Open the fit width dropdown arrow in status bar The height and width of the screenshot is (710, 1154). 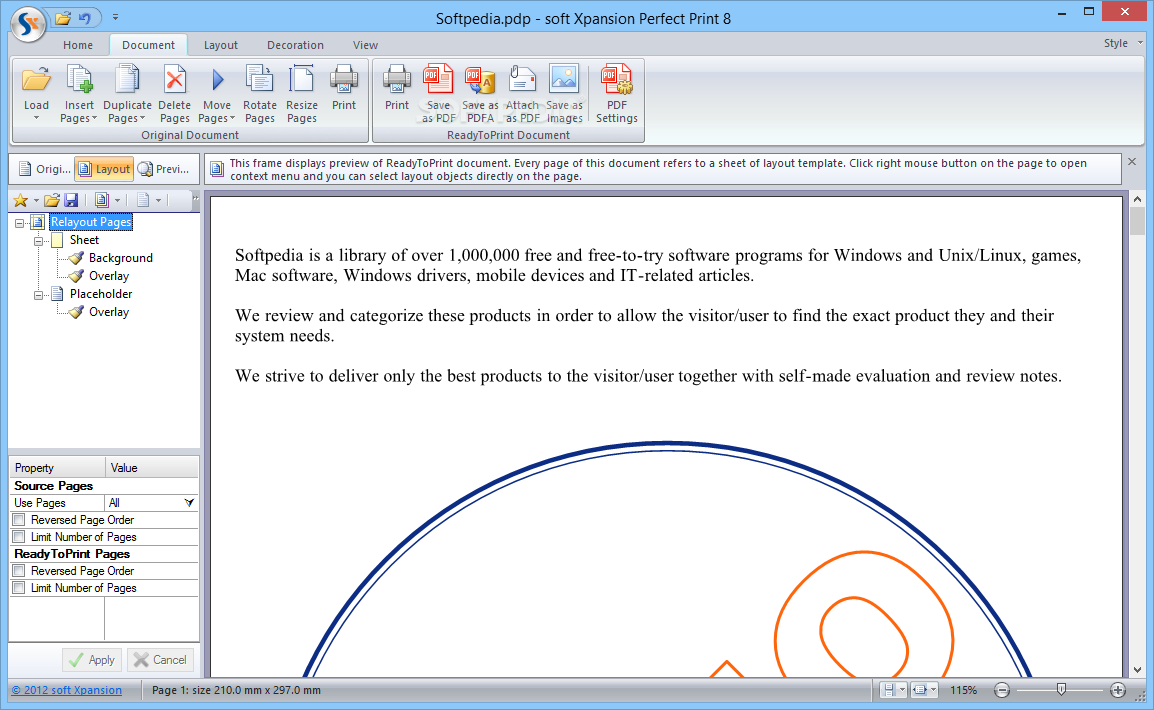pos(933,690)
